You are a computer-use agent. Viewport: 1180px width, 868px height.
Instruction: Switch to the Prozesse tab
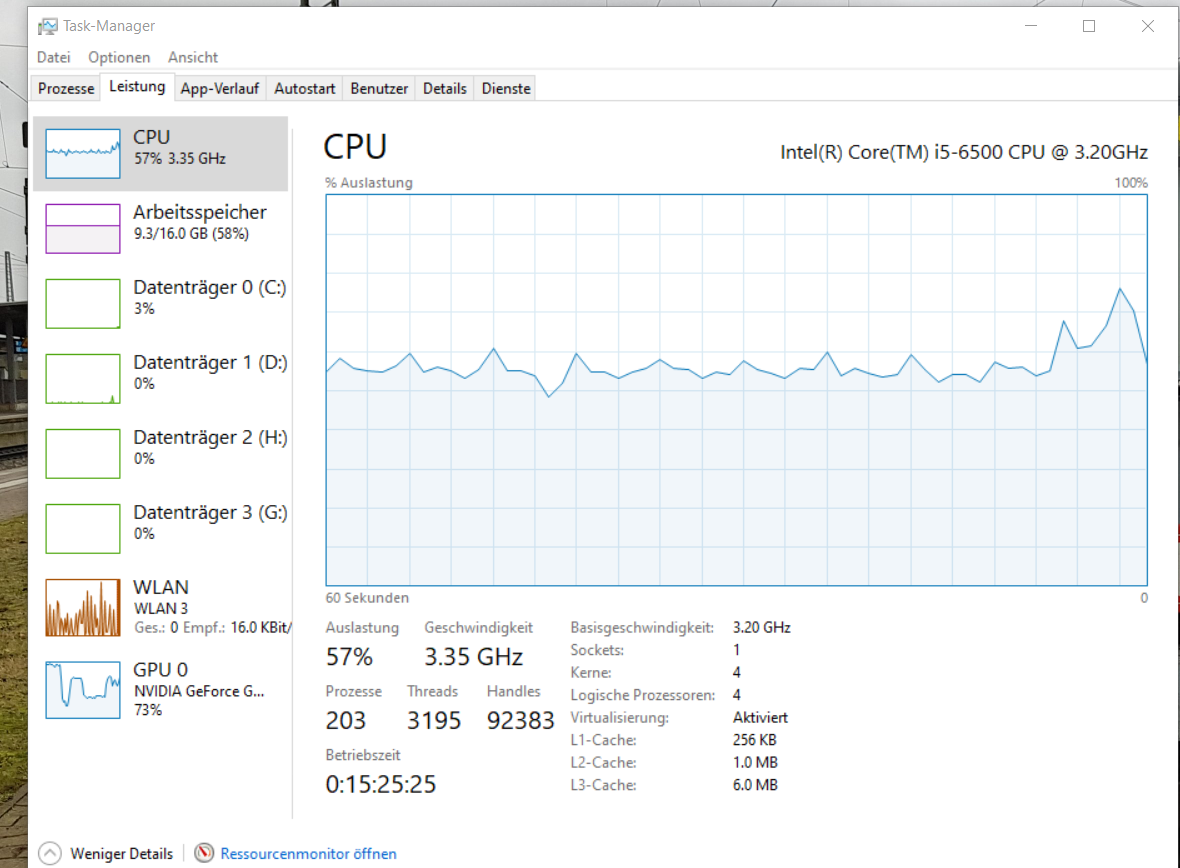[66, 88]
